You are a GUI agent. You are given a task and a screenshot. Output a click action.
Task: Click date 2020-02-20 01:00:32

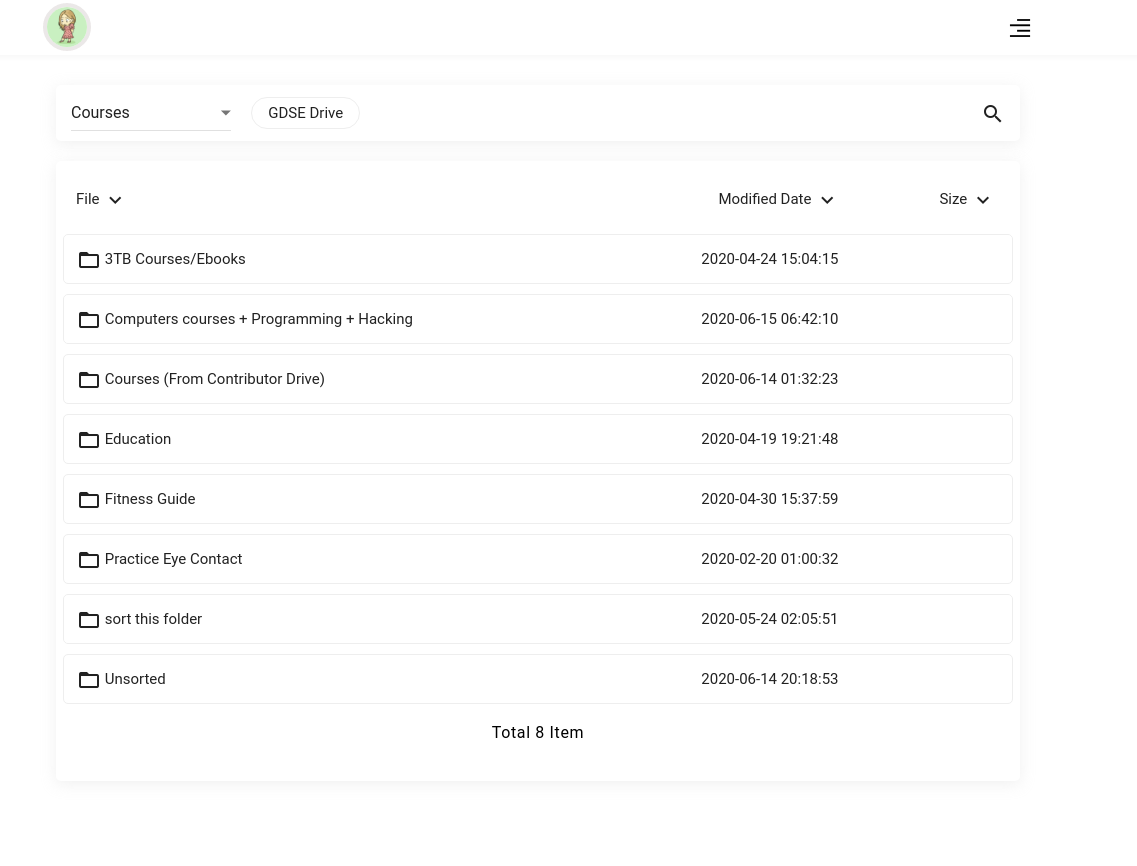tap(769, 559)
